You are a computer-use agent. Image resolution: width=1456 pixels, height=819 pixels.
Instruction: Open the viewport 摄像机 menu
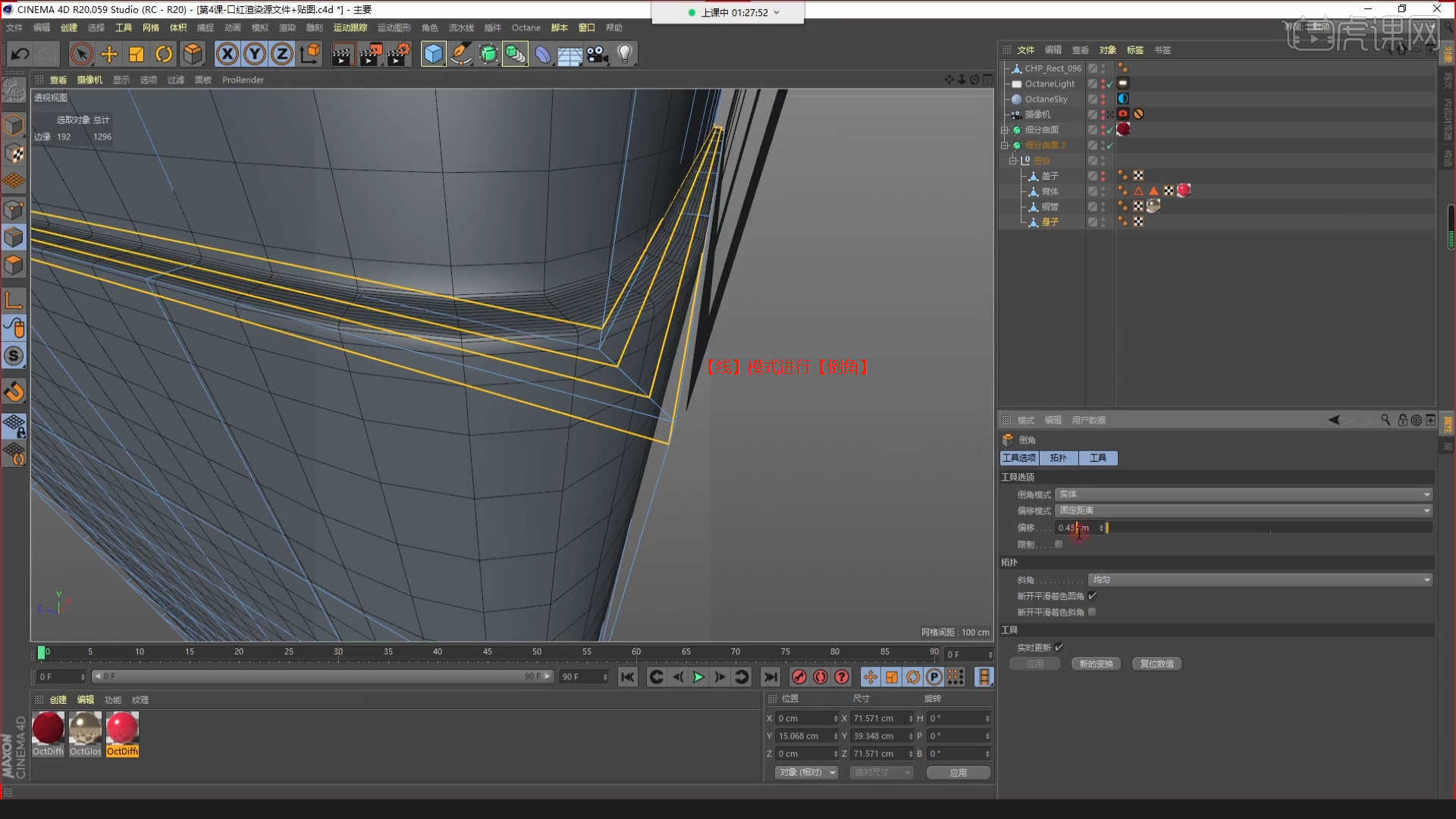click(89, 80)
